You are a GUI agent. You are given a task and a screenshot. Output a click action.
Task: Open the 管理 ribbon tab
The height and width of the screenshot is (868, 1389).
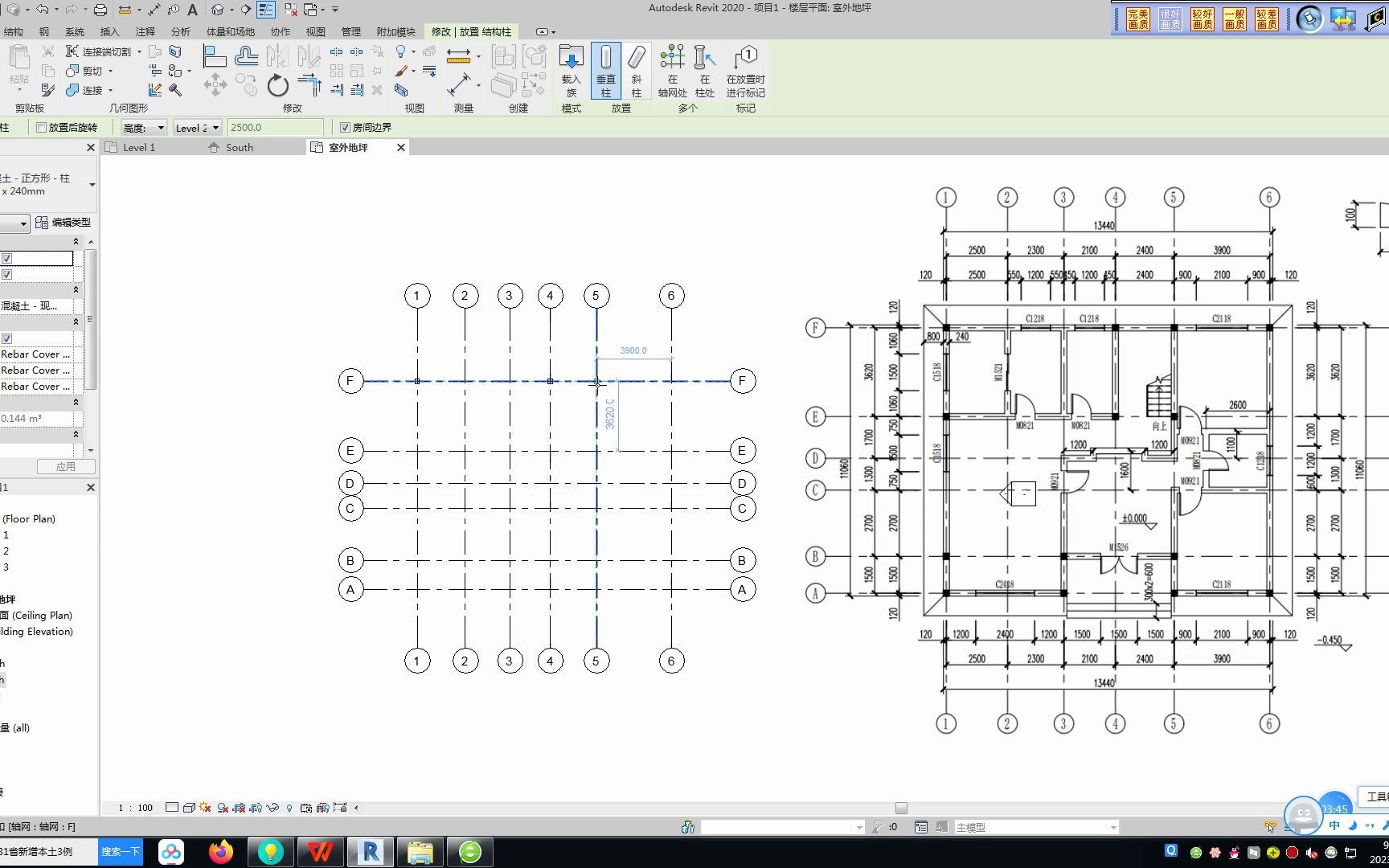(351, 31)
